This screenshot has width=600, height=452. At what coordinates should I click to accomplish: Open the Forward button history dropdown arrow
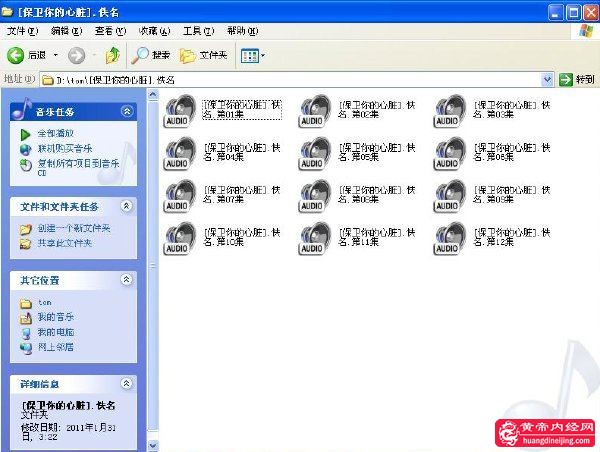tap(94, 55)
